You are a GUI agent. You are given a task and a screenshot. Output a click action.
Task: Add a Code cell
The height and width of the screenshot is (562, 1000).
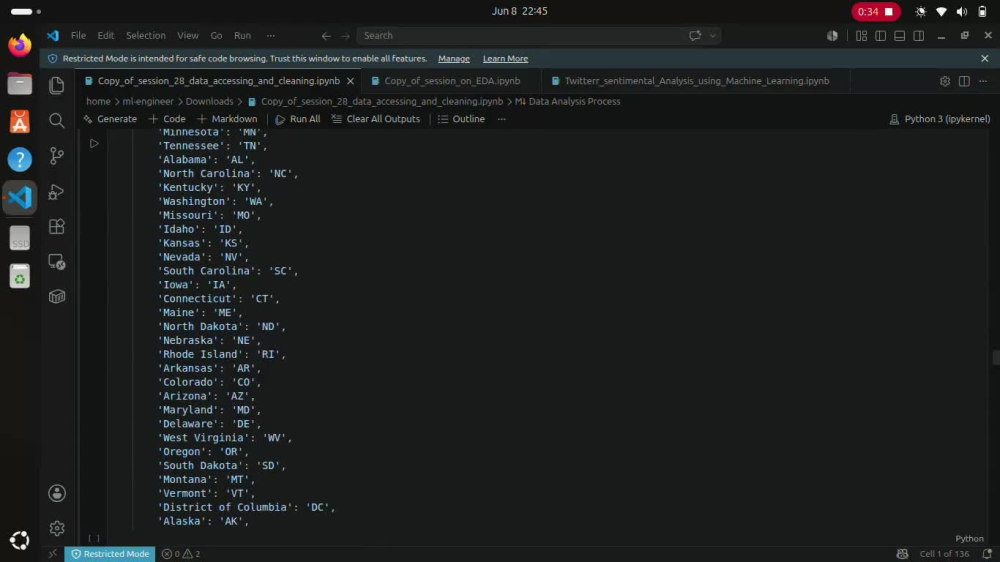click(x=167, y=119)
